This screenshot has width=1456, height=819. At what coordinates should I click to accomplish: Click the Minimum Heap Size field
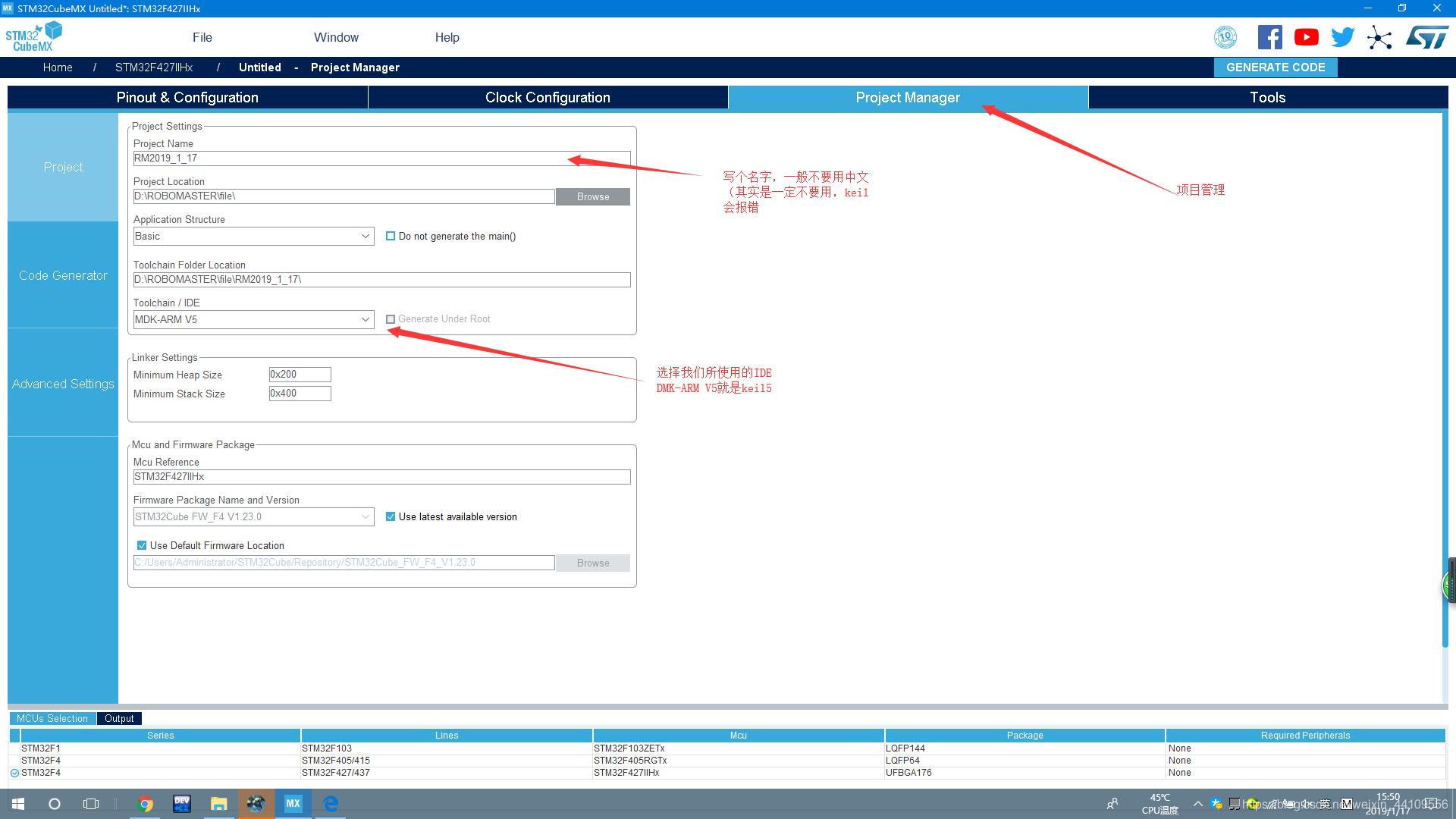point(300,375)
